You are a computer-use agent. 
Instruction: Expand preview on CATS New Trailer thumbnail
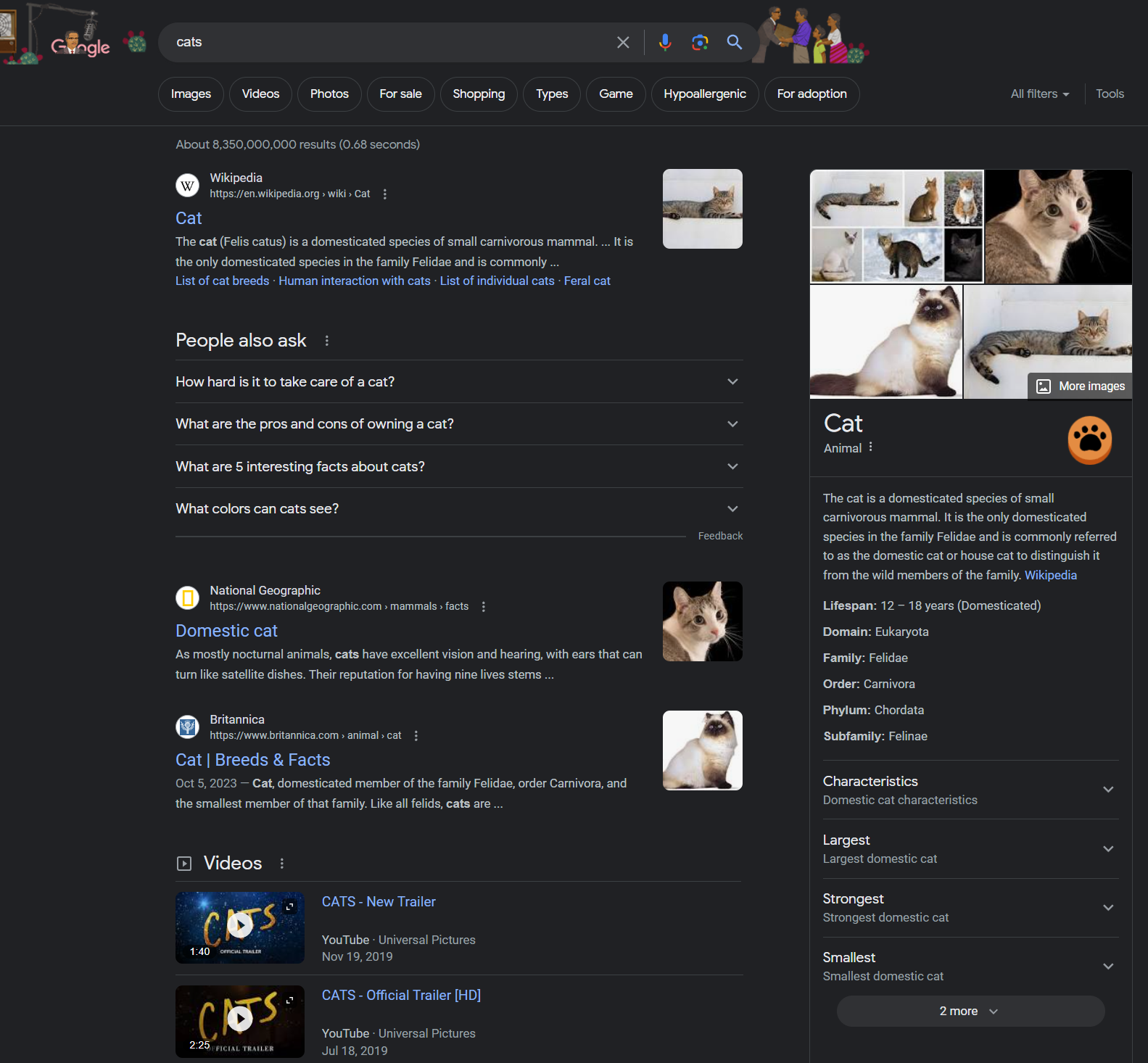point(290,906)
